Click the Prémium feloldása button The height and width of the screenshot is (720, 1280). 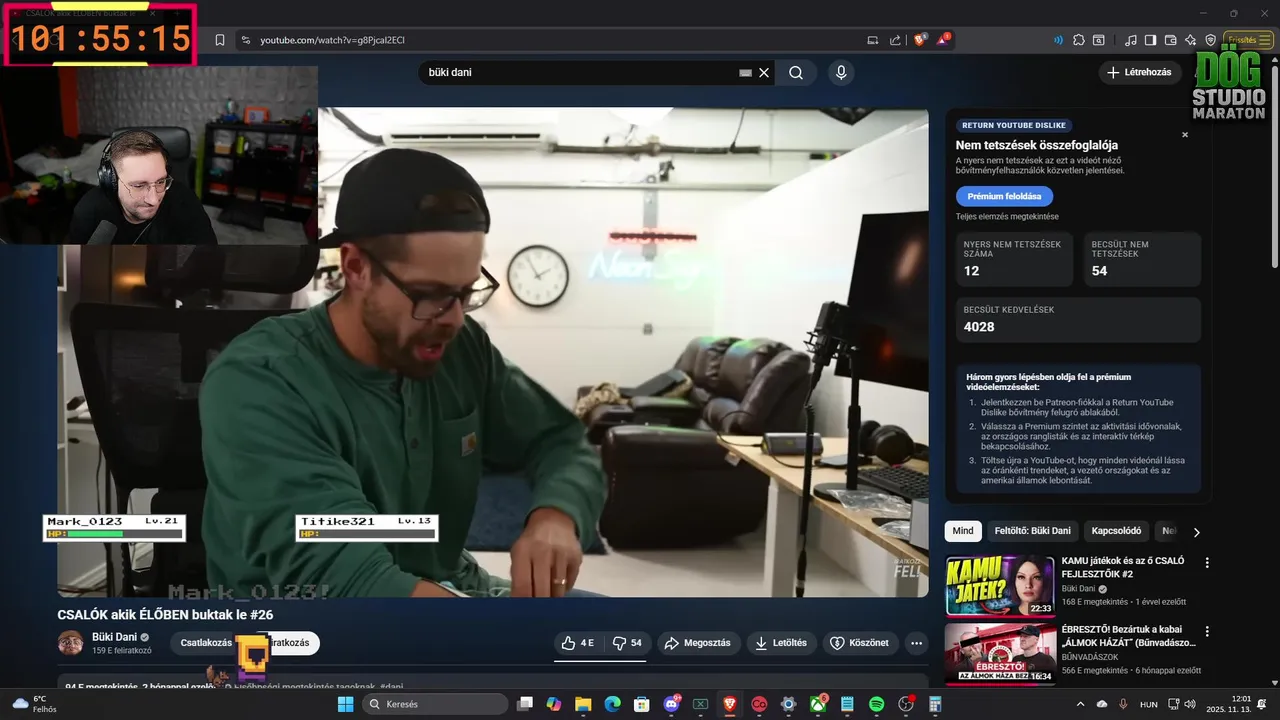pyautogui.click(x=1004, y=196)
